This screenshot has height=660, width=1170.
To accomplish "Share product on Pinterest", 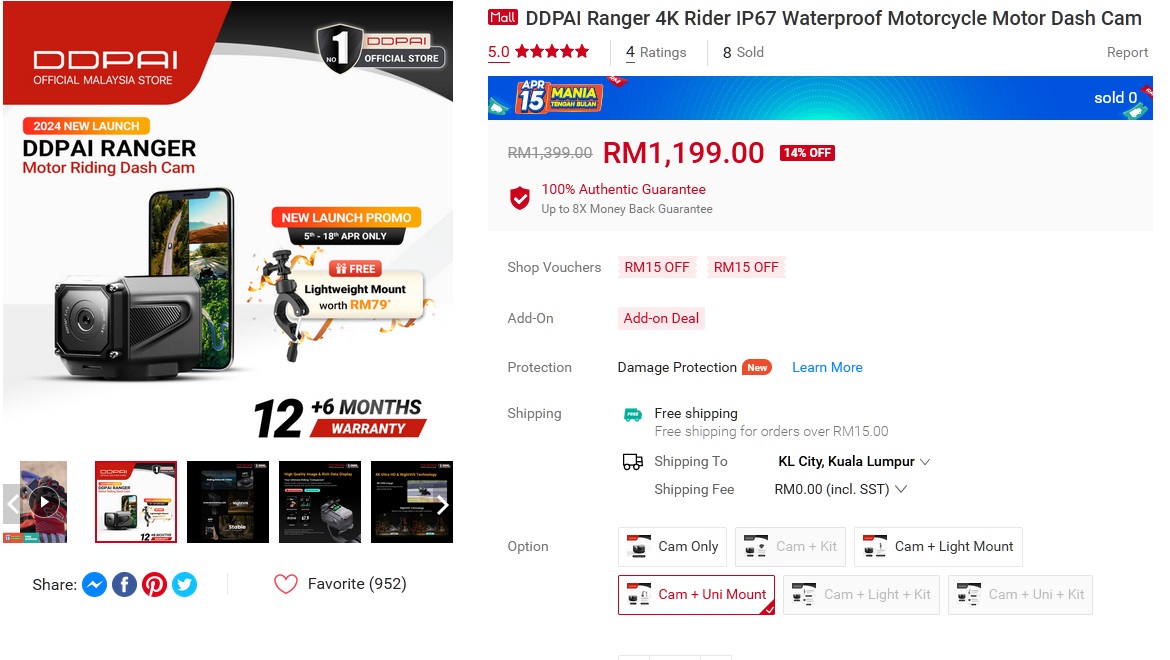I will click(x=154, y=585).
